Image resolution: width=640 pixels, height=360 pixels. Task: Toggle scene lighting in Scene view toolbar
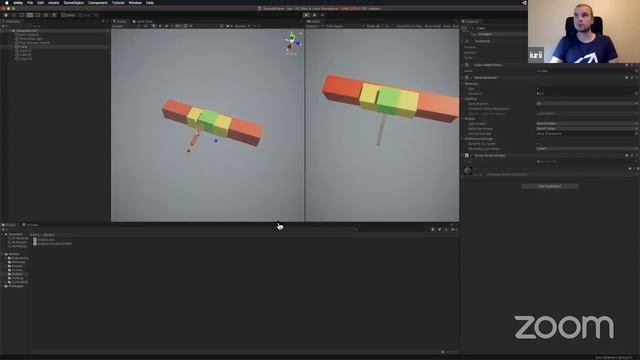pos(154,26)
